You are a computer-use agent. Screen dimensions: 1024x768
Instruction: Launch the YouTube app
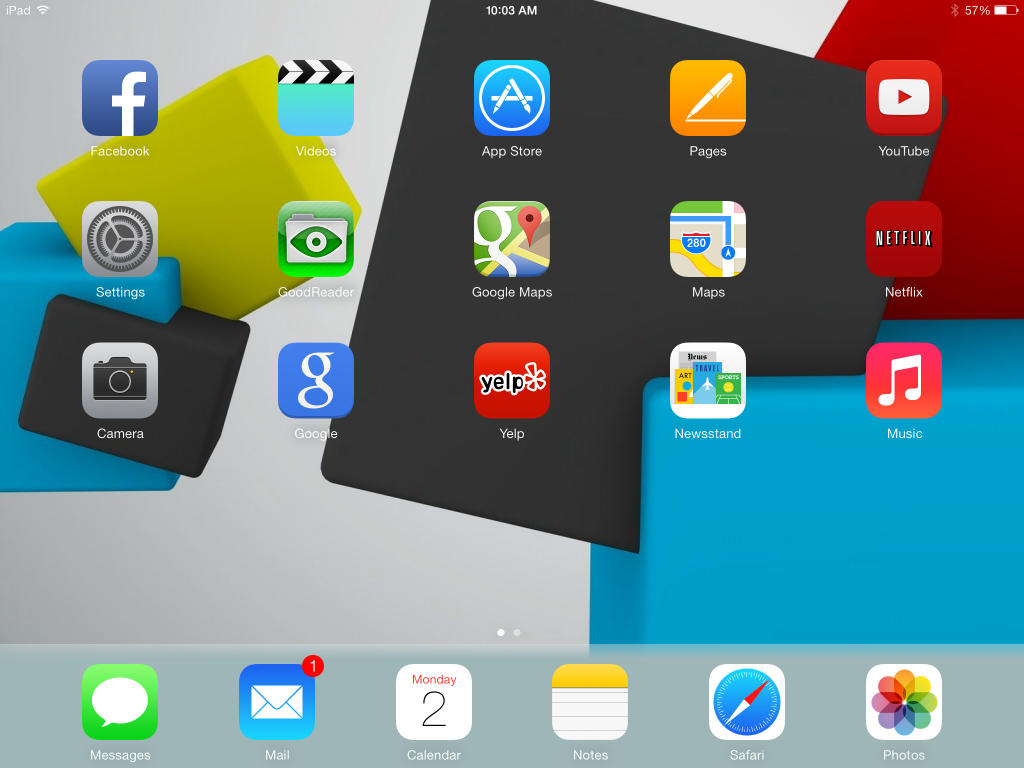click(904, 98)
